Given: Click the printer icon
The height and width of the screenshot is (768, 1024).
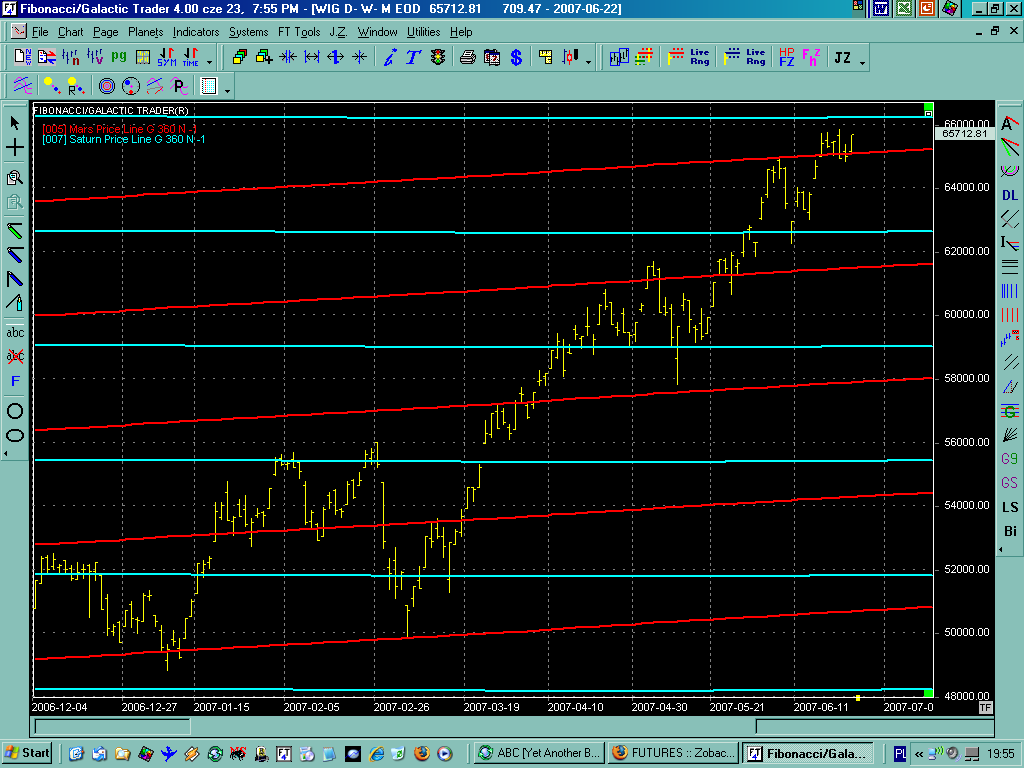Looking at the screenshot, I should pyautogui.click(x=467, y=57).
